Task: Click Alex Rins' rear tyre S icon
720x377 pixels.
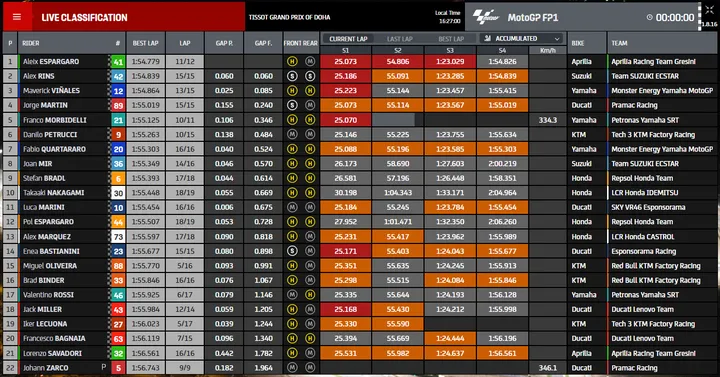Action: tap(310, 76)
